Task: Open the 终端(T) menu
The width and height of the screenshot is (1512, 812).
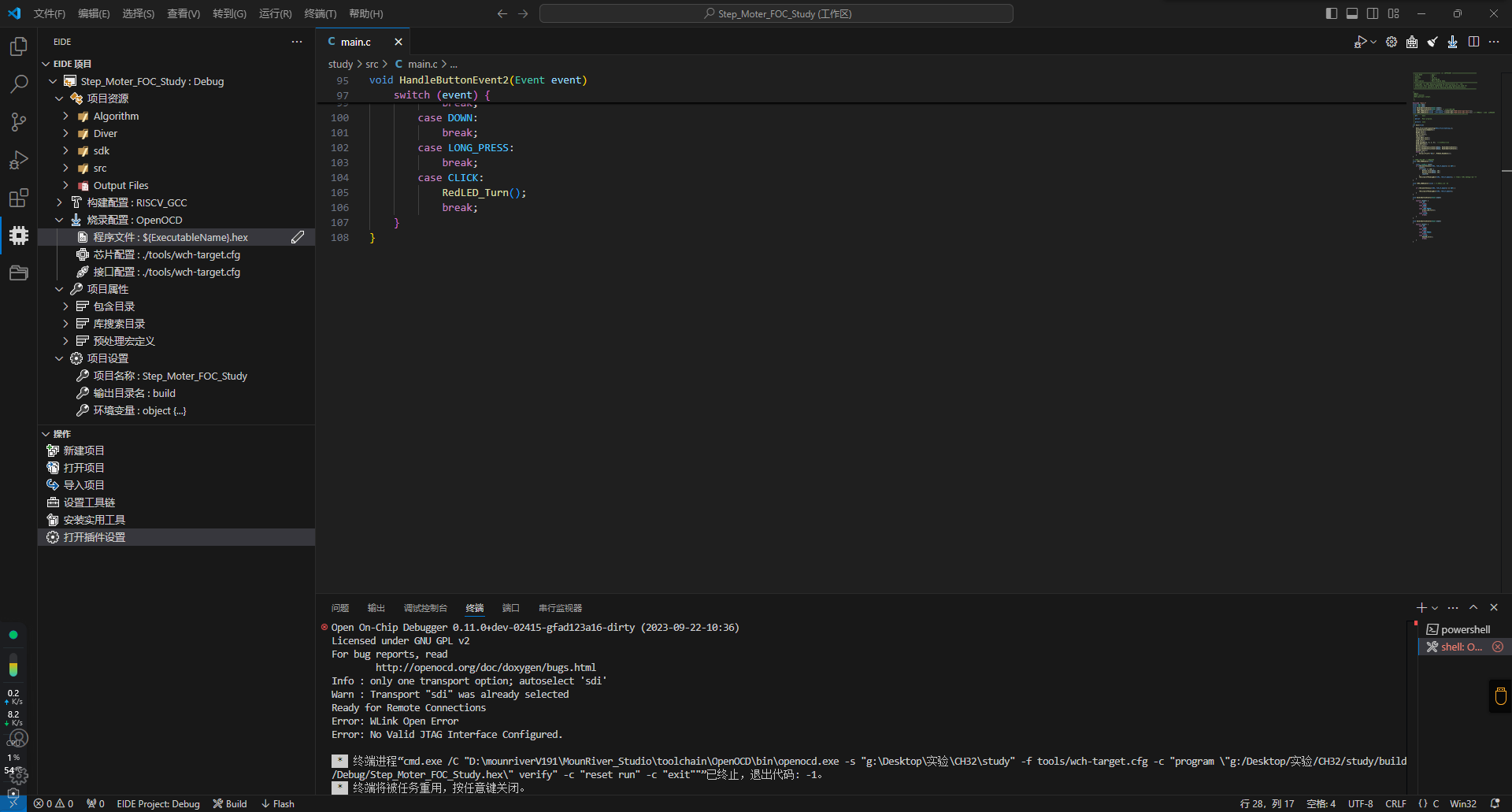Action: 320,13
